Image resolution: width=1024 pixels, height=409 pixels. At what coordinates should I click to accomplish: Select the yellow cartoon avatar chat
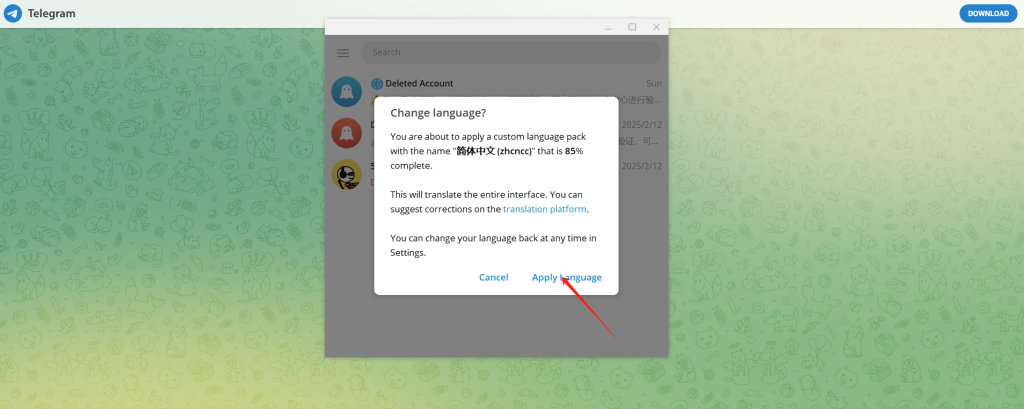(x=347, y=174)
